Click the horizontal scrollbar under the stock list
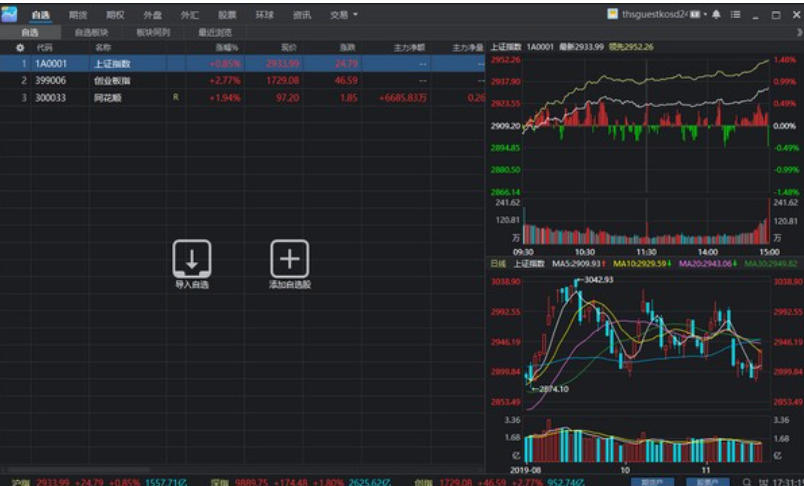This screenshot has height=486, width=804. click(x=79, y=470)
